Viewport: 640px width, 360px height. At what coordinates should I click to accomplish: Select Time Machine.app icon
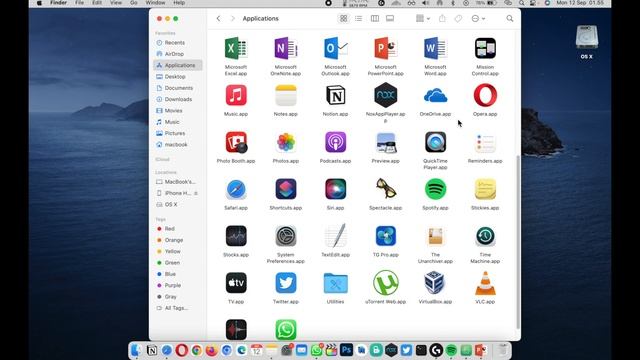[485, 236]
